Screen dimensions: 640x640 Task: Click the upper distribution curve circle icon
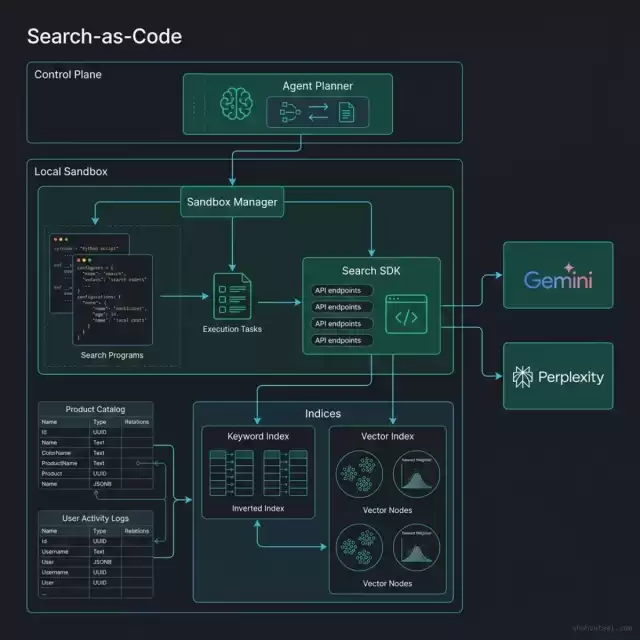coord(416,474)
